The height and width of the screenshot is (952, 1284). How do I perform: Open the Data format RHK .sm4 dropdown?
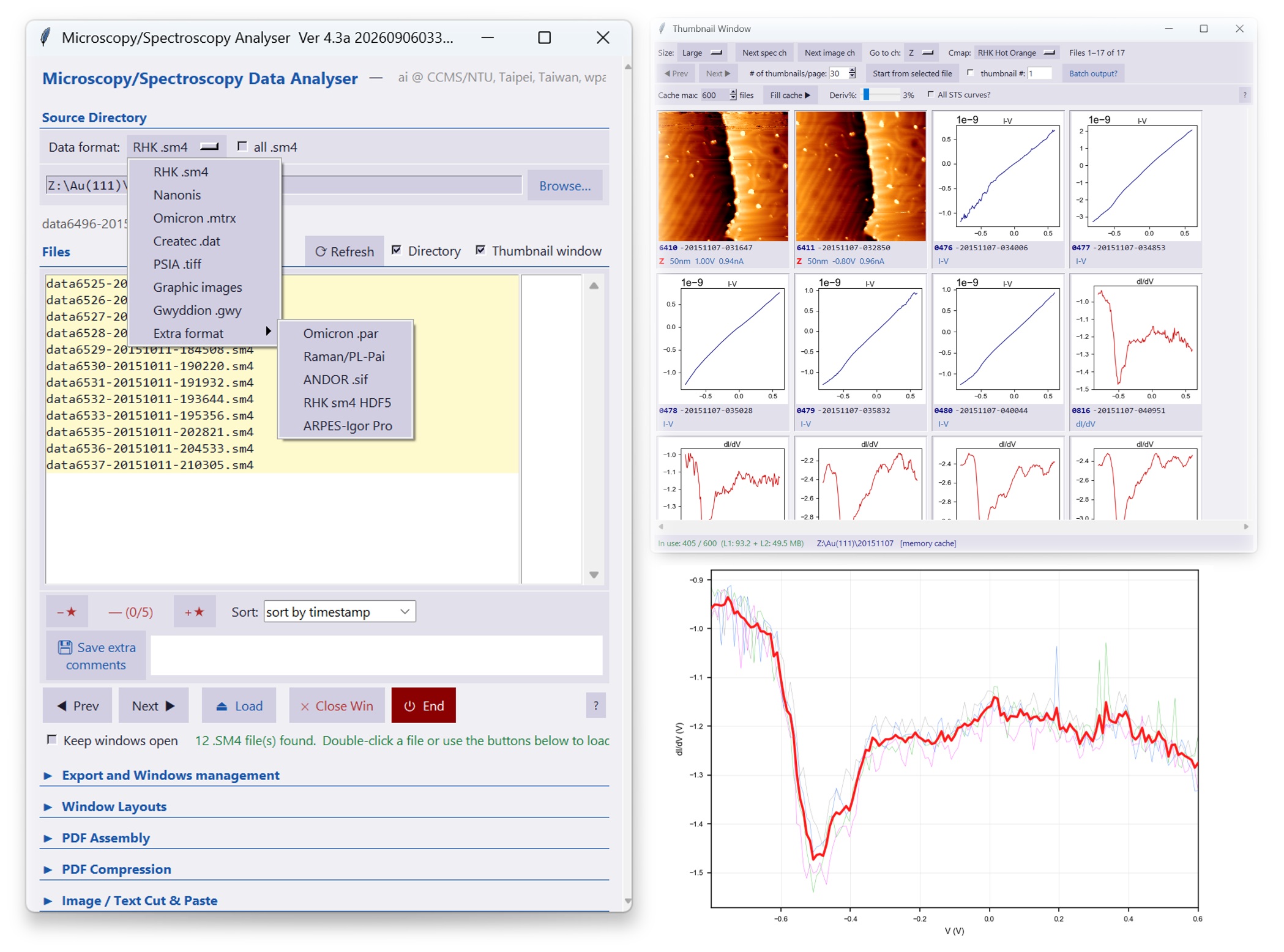point(176,147)
